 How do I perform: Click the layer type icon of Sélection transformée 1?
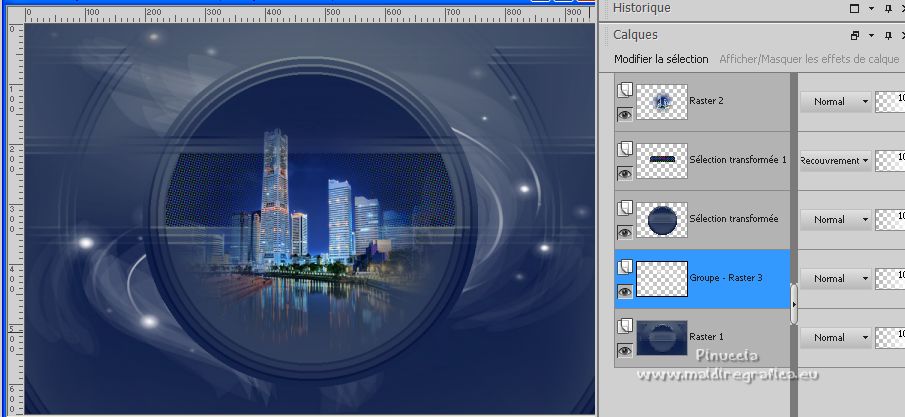624,150
